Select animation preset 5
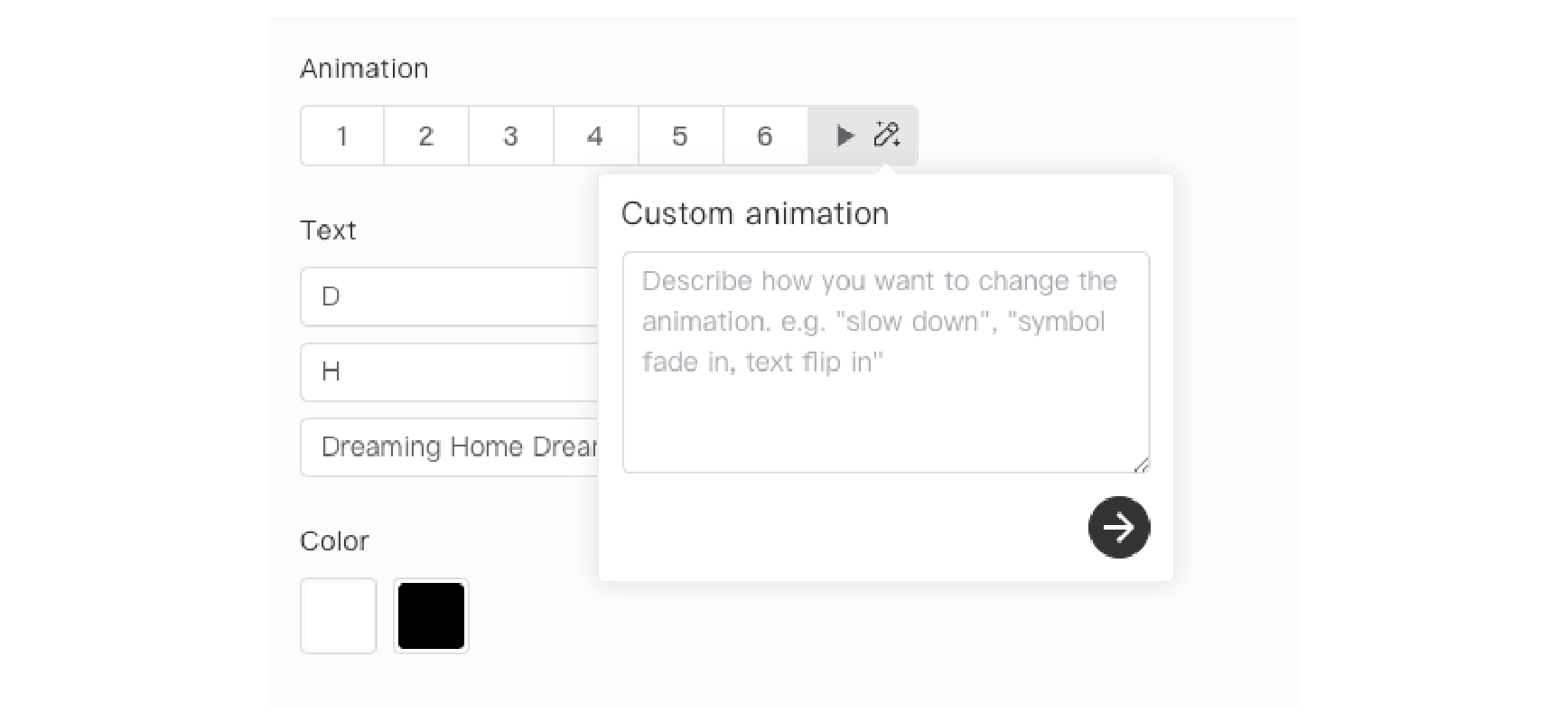The height and width of the screenshot is (723, 1568). [681, 136]
